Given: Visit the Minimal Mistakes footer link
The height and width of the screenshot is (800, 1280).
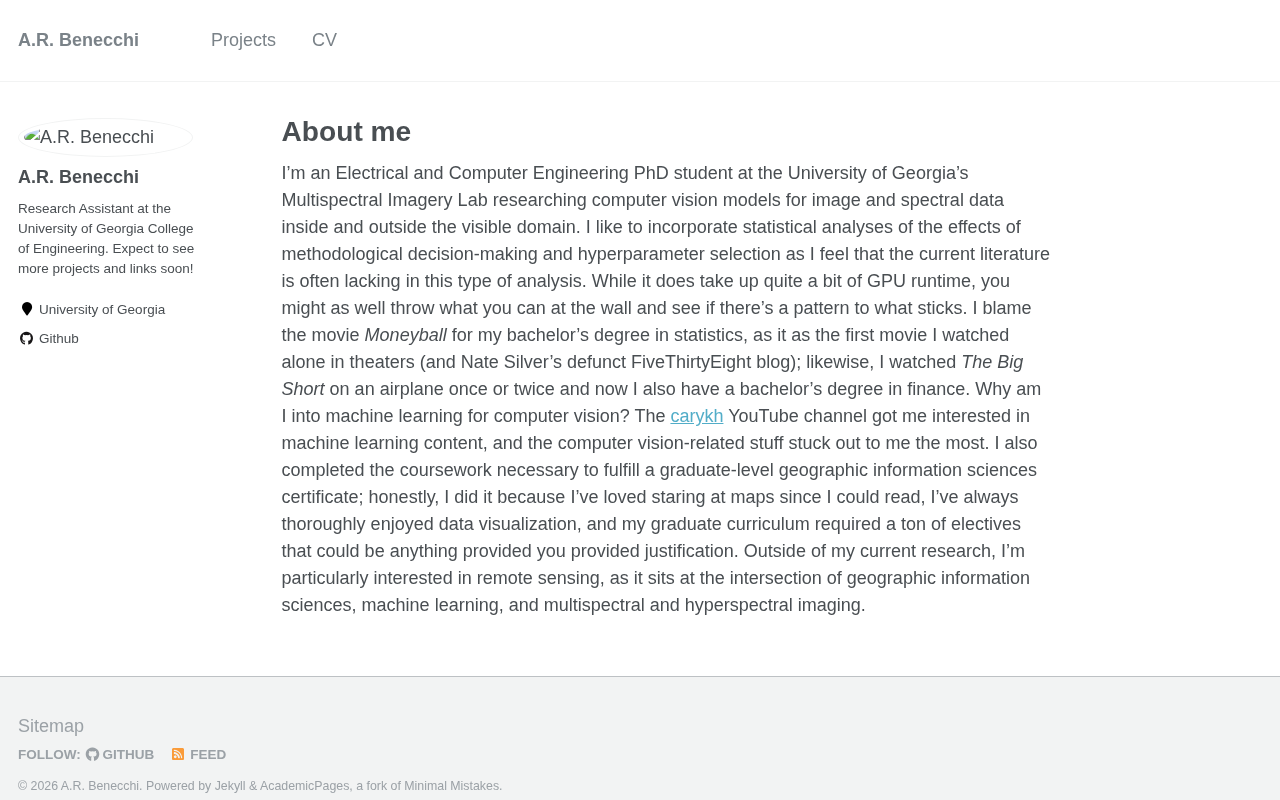Looking at the screenshot, I should click(x=451, y=786).
